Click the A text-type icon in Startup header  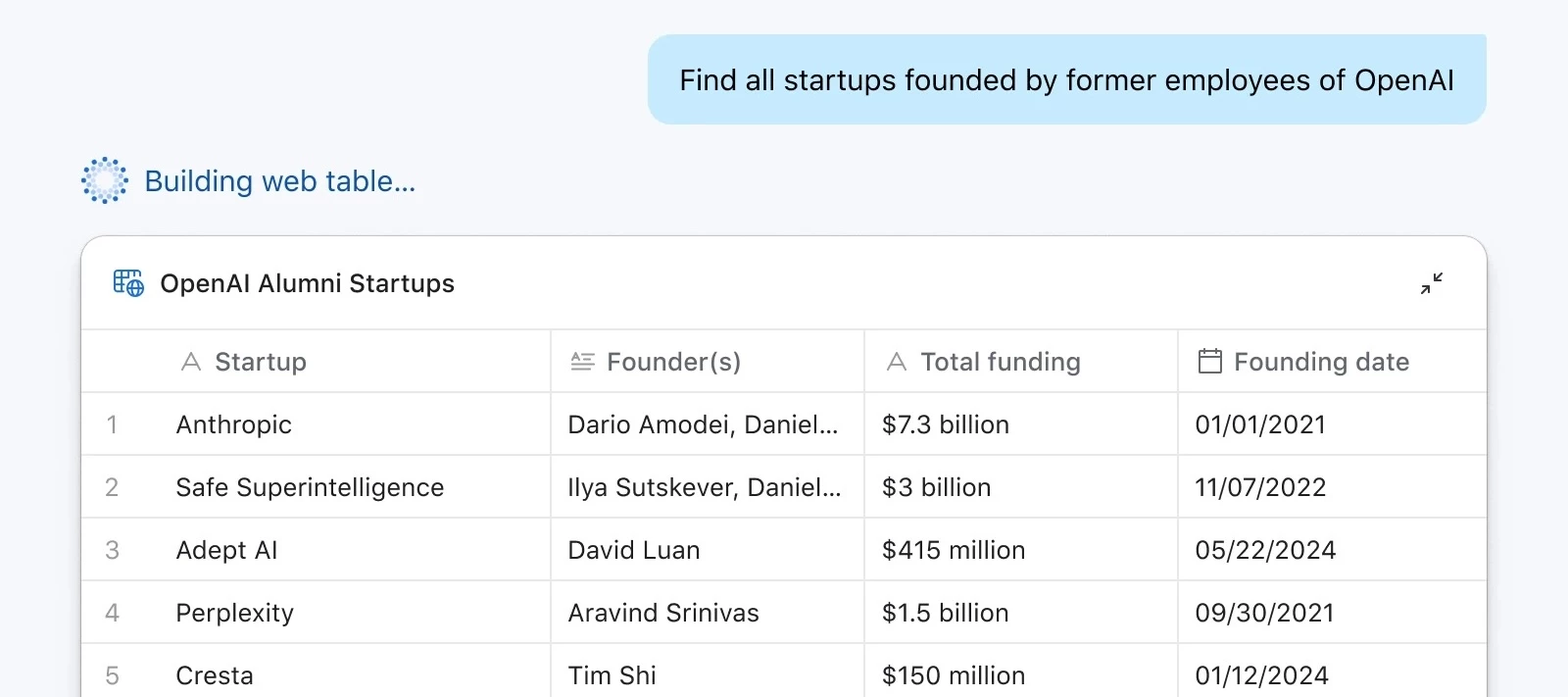191,361
